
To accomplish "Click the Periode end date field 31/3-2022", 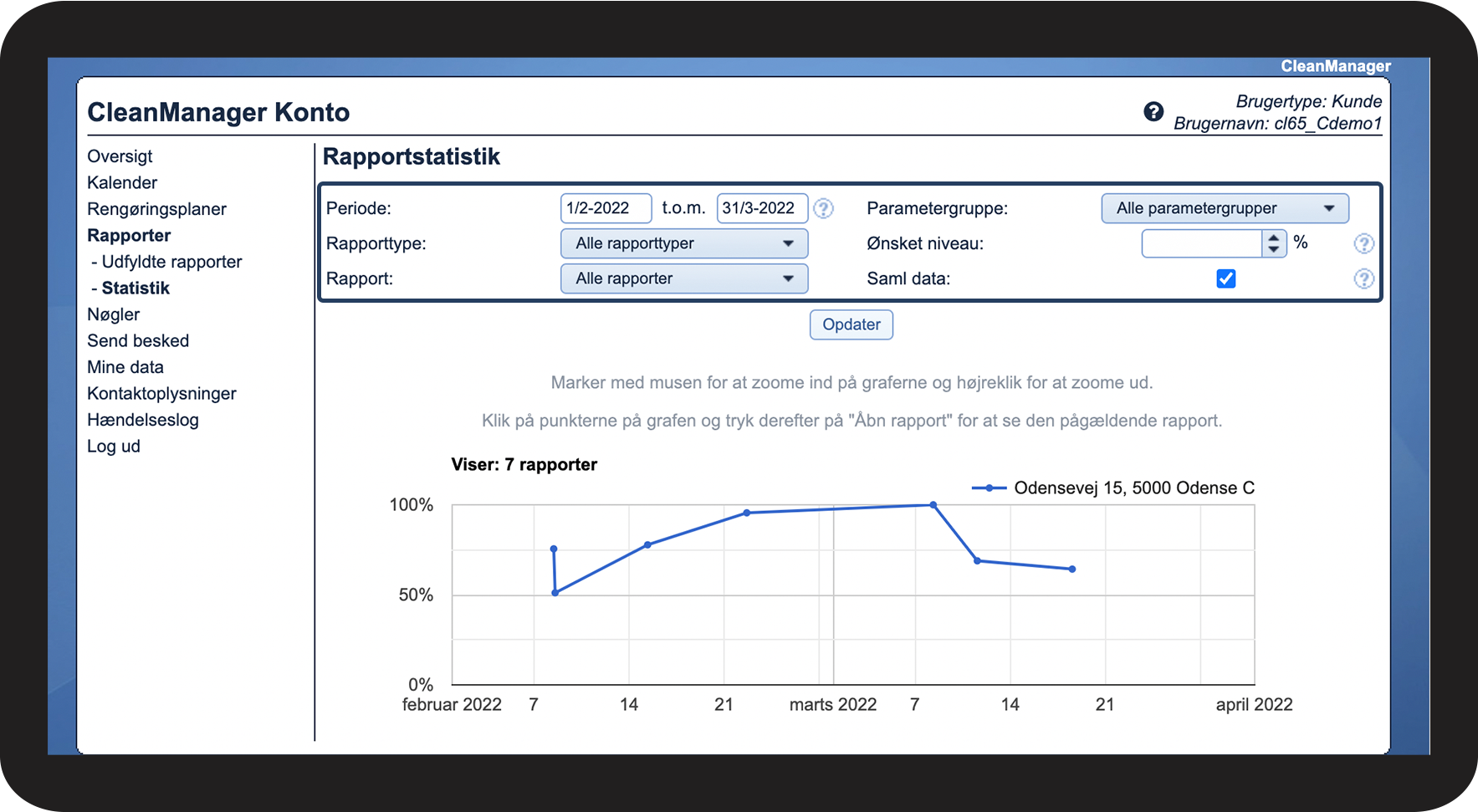I will 762,208.
